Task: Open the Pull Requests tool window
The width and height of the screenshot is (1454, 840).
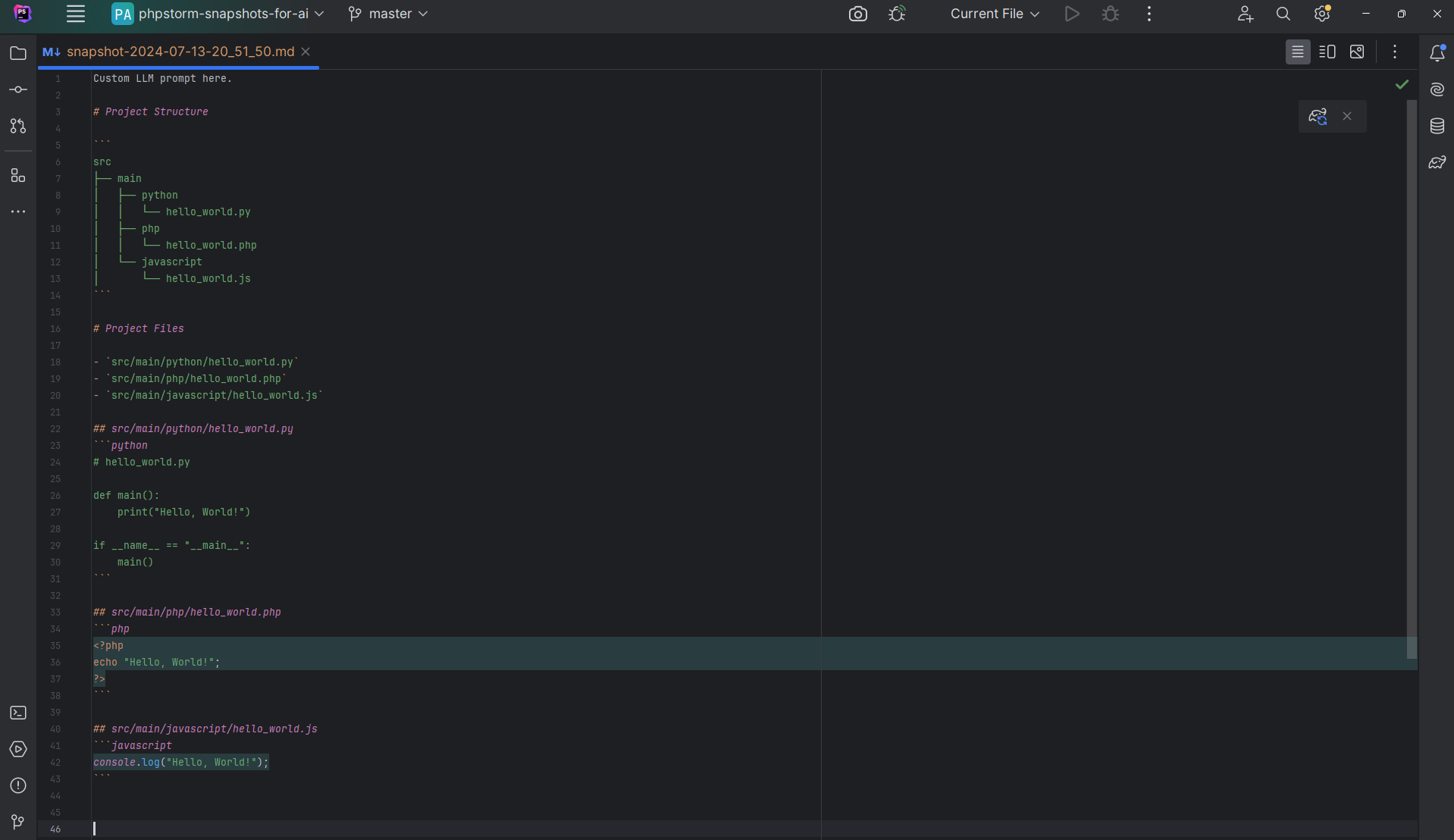Action: coord(18,126)
